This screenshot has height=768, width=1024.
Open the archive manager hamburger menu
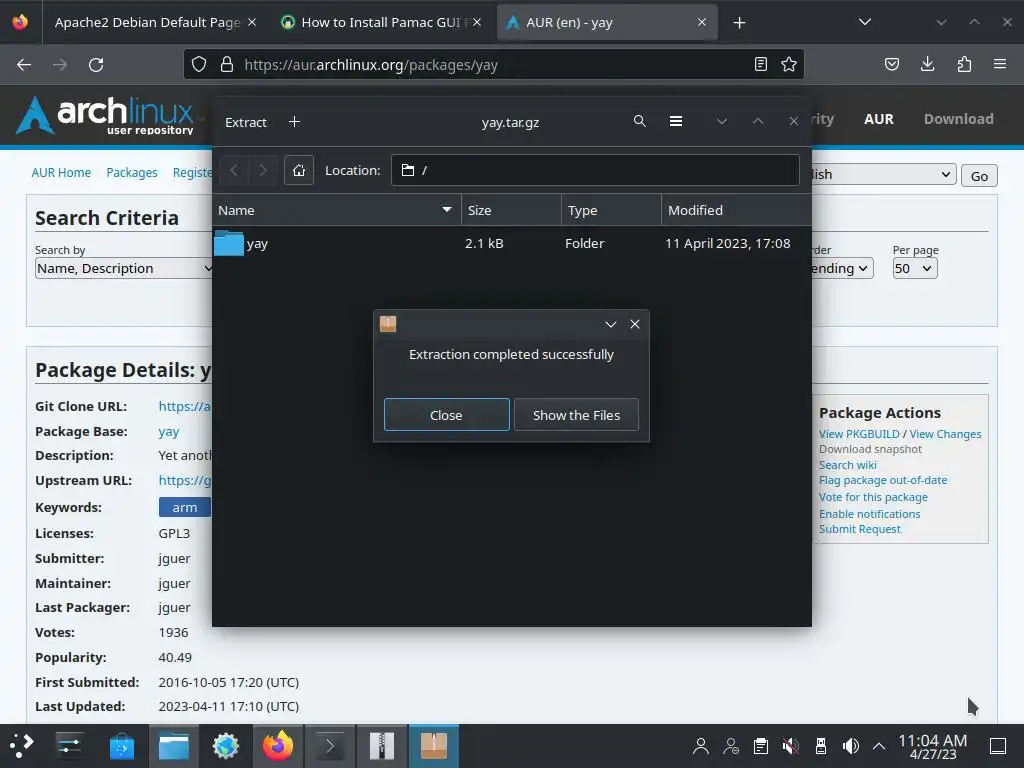tap(676, 121)
